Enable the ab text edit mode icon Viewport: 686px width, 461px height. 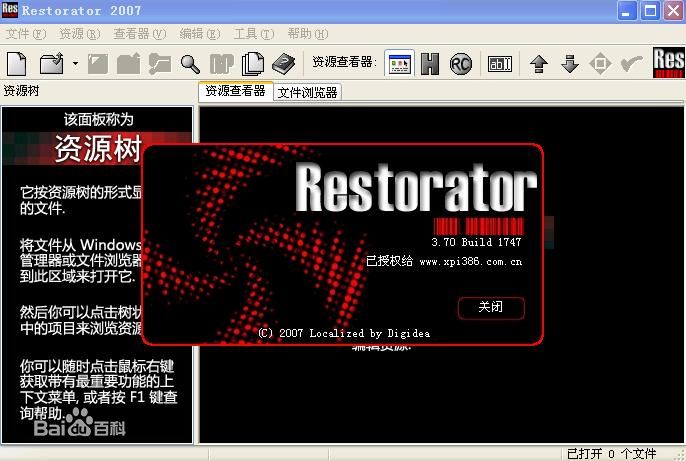(500, 64)
